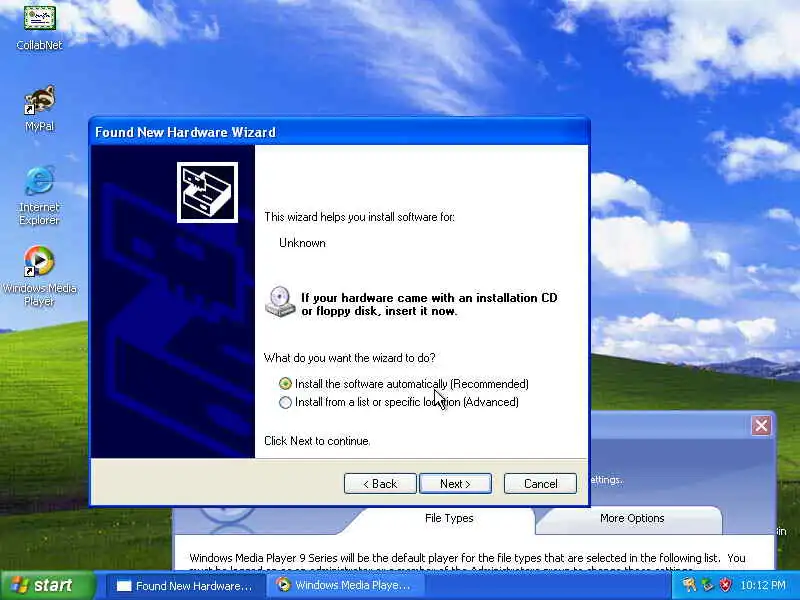
Task: Click the 'Unknown' device name text
Action: tap(302, 243)
